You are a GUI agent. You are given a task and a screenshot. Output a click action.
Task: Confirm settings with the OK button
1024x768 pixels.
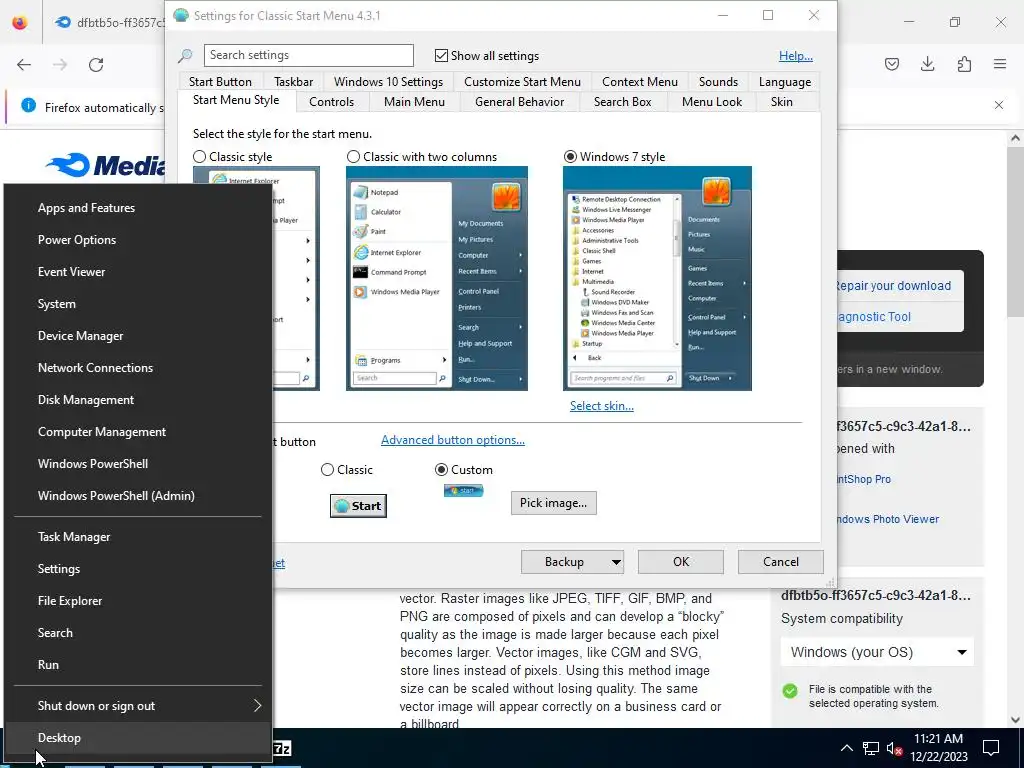click(x=680, y=562)
